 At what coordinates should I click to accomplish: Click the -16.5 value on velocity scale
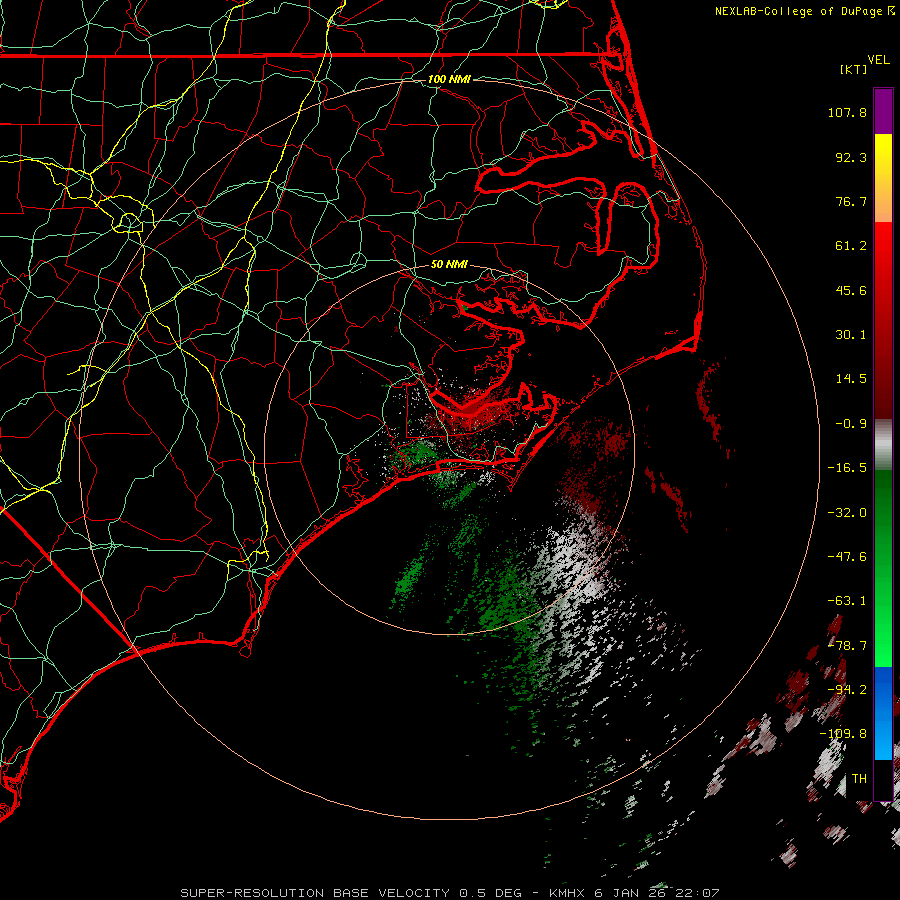pos(847,468)
